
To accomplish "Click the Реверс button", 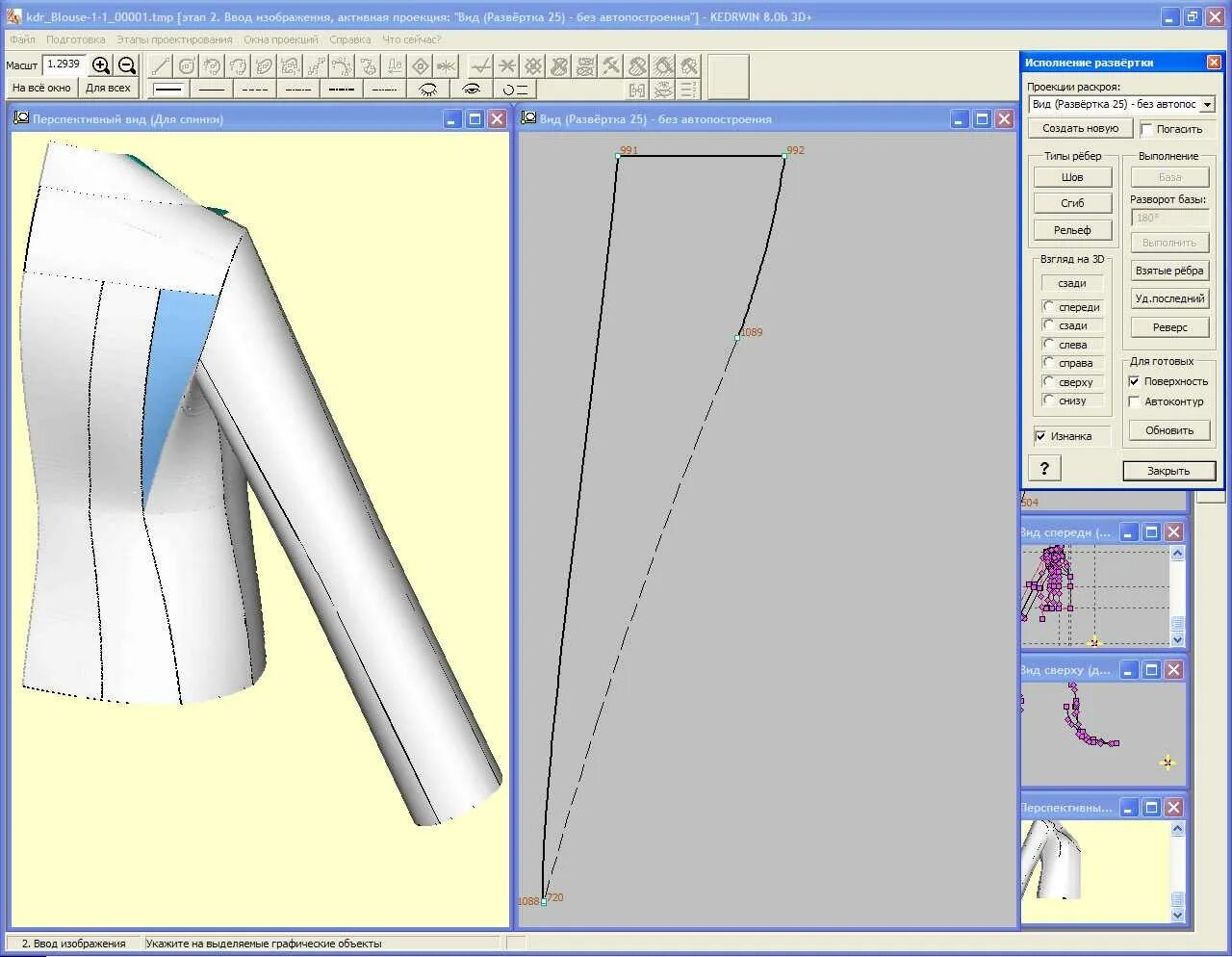I will click(1169, 327).
